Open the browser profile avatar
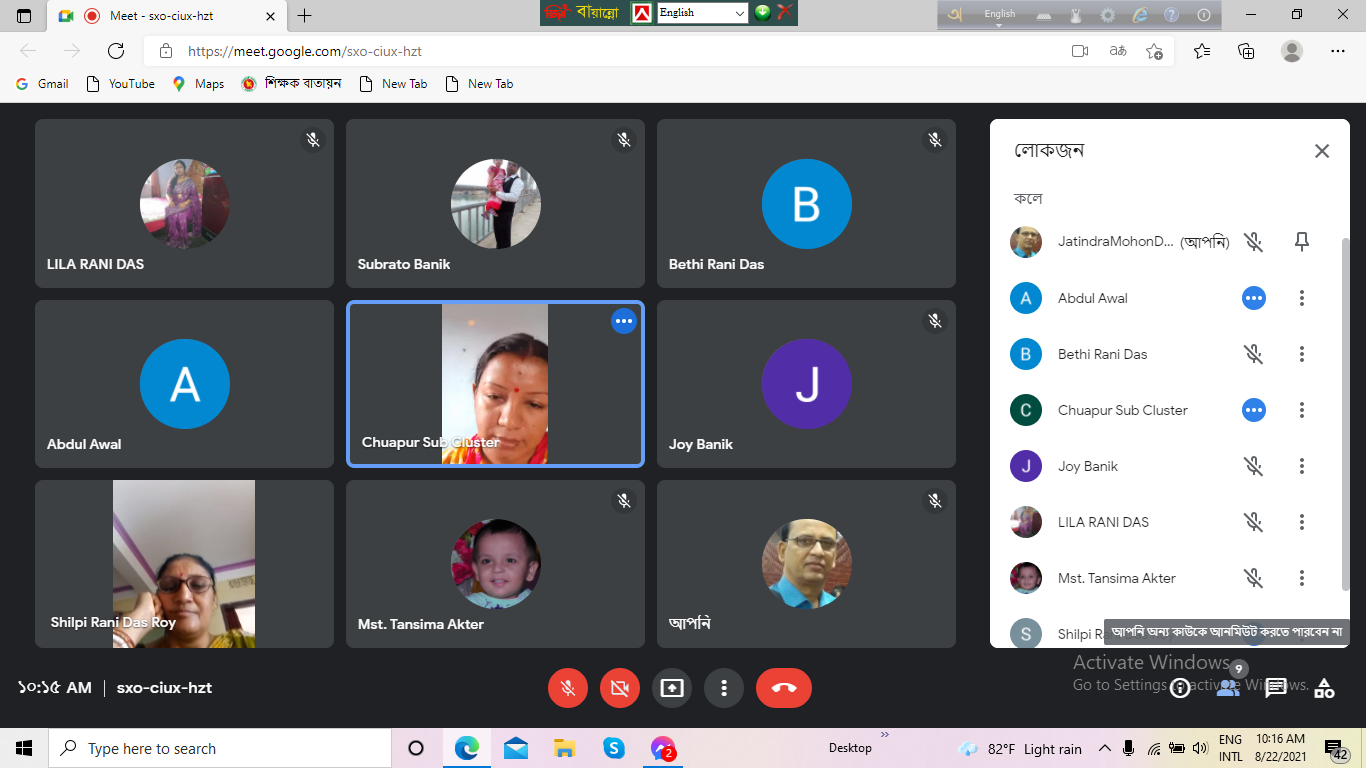 point(1292,51)
